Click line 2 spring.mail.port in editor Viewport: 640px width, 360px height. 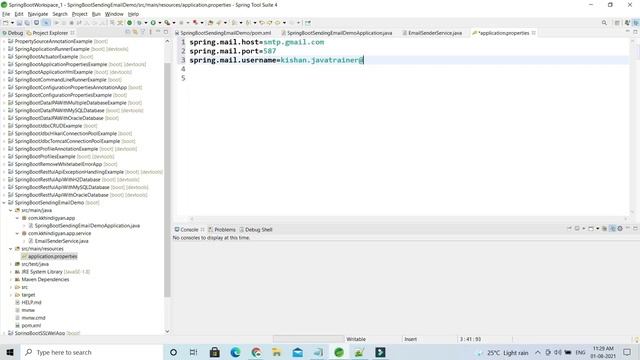tap(233, 51)
